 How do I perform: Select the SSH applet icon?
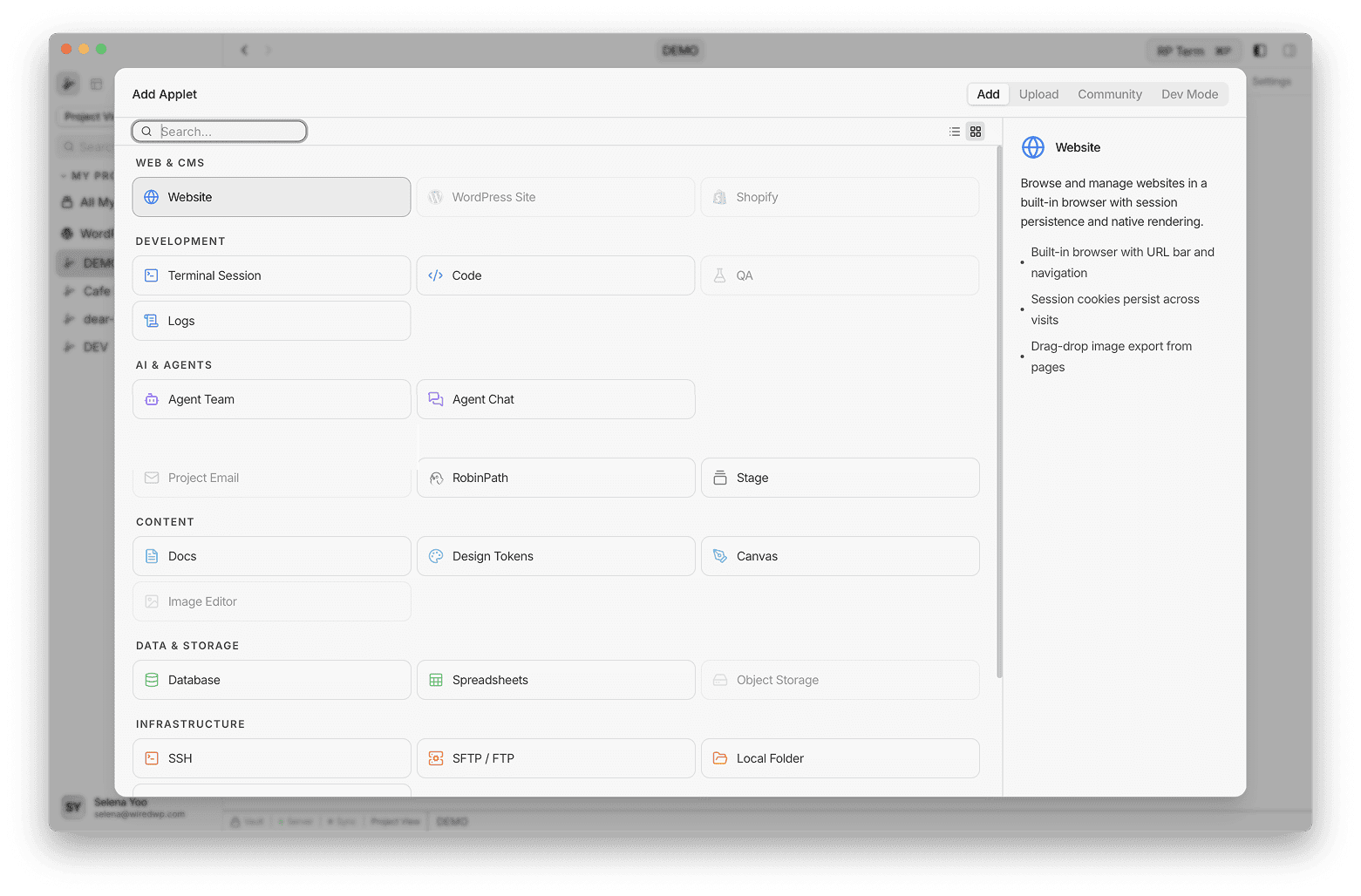click(x=152, y=757)
